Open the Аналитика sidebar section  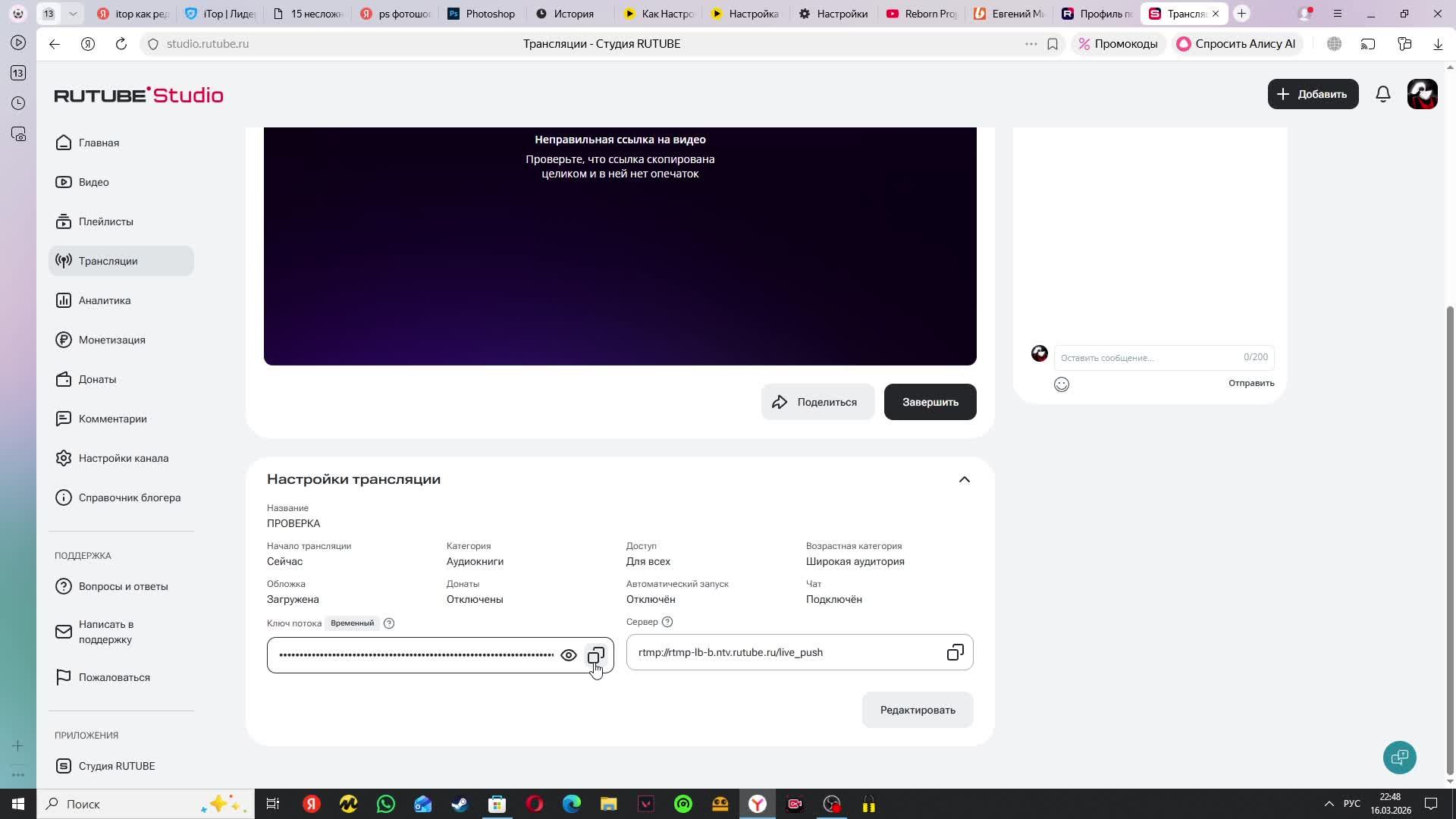point(105,300)
